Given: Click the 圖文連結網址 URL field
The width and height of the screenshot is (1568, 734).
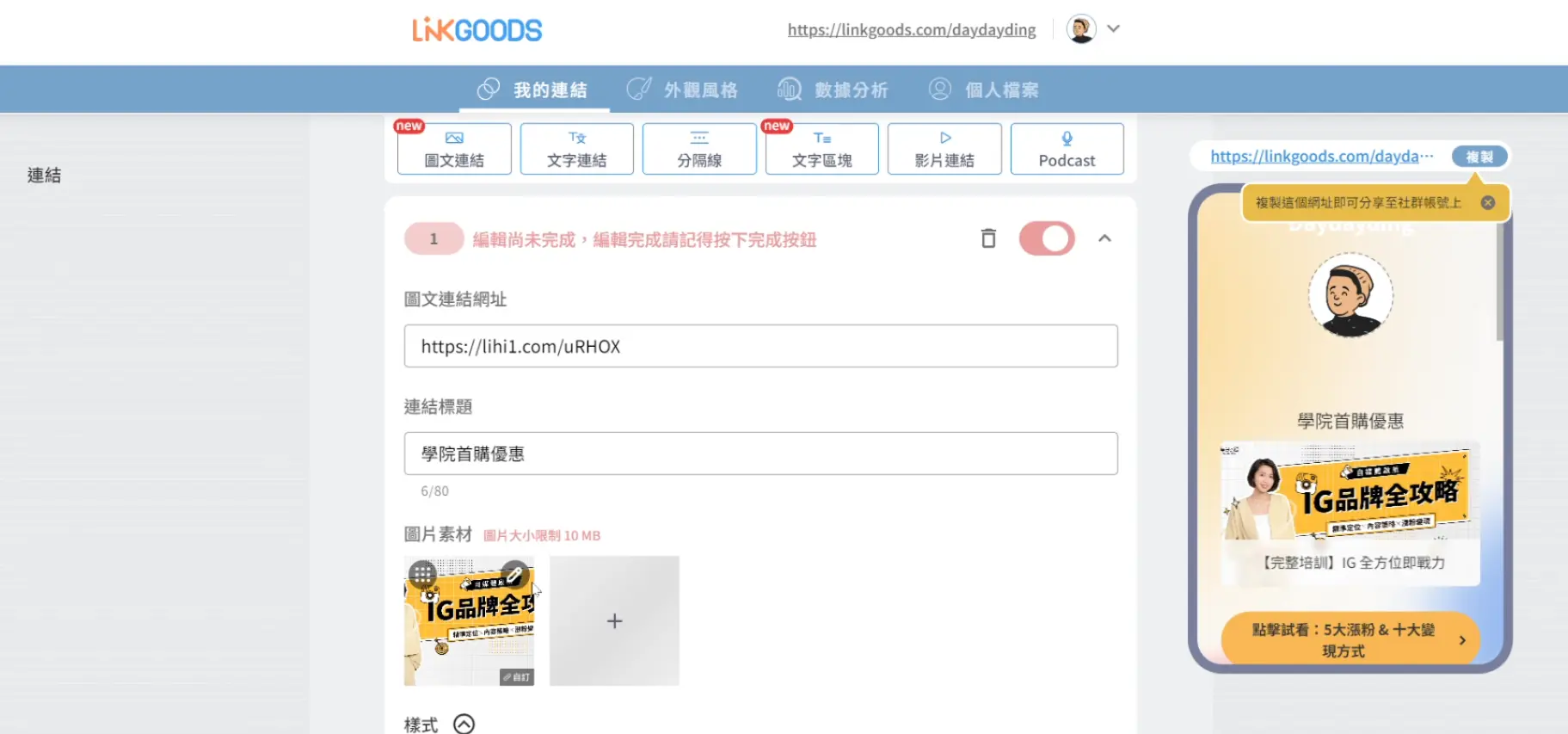Looking at the screenshot, I should (x=761, y=346).
